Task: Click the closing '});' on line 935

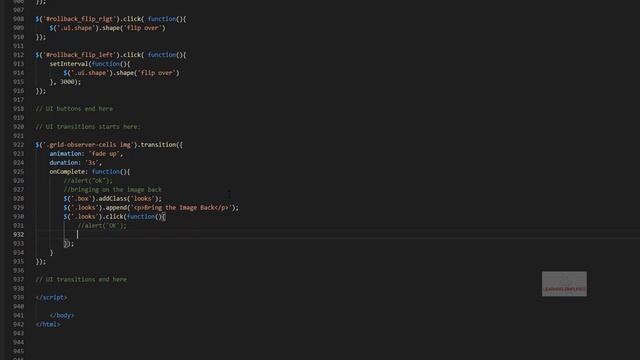Action: (41, 261)
